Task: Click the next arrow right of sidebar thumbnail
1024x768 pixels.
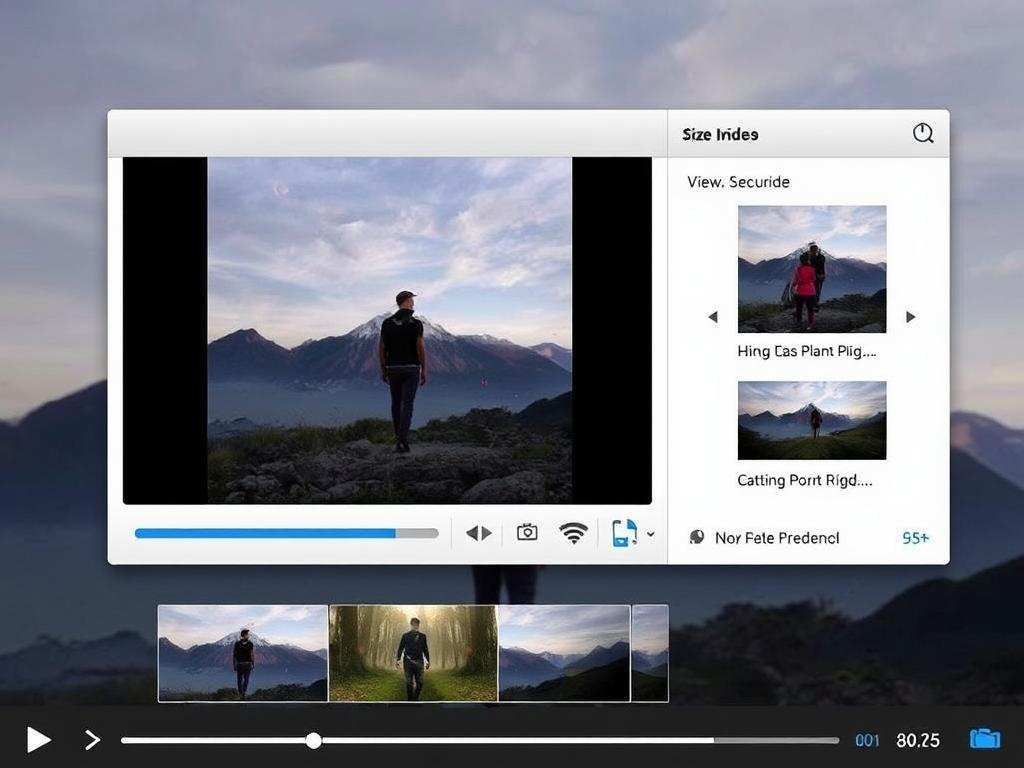Action: click(x=910, y=317)
